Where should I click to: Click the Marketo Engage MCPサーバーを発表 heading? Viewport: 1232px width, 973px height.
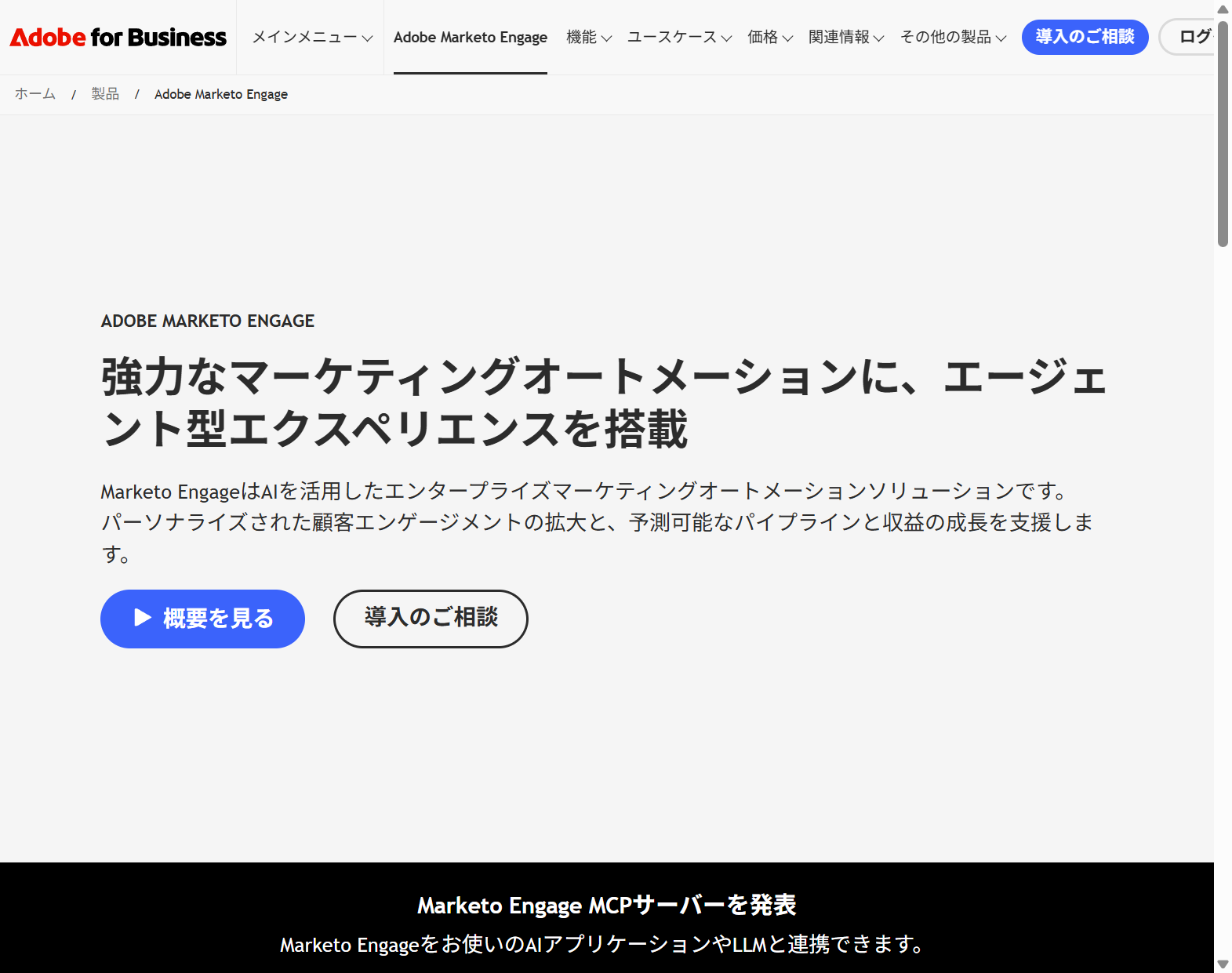607,905
